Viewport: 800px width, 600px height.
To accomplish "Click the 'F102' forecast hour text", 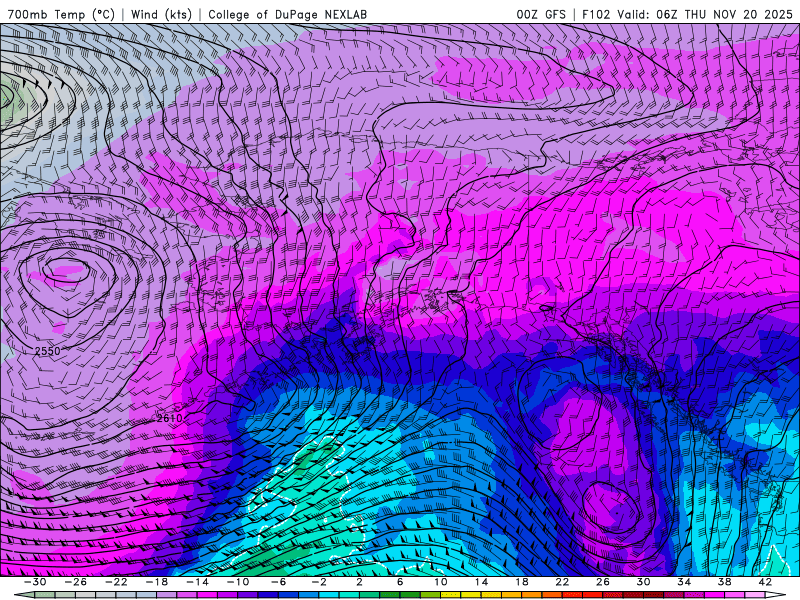I will click(x=596, y=14).
